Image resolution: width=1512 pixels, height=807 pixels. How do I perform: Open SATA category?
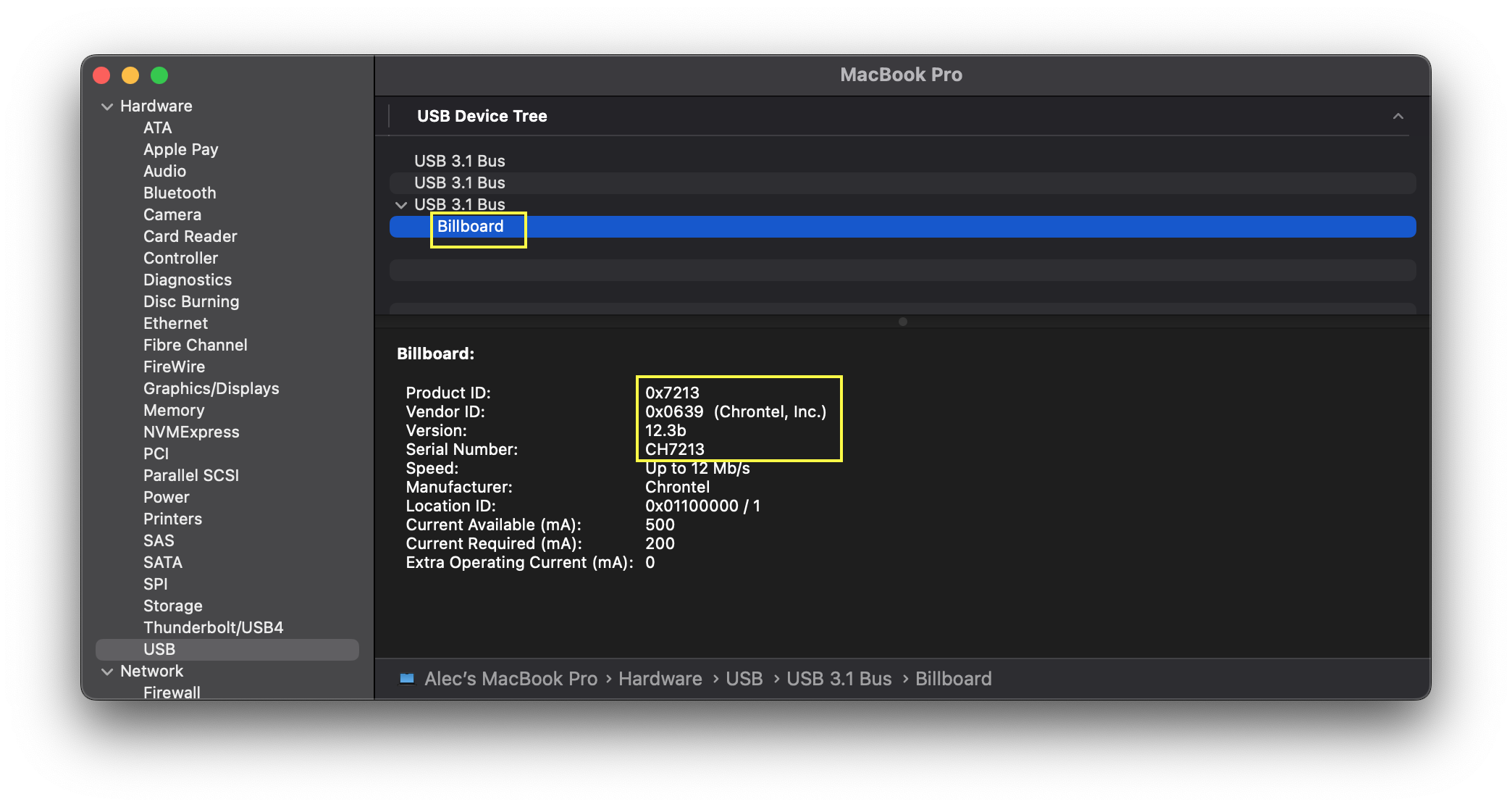pos(163,563)
